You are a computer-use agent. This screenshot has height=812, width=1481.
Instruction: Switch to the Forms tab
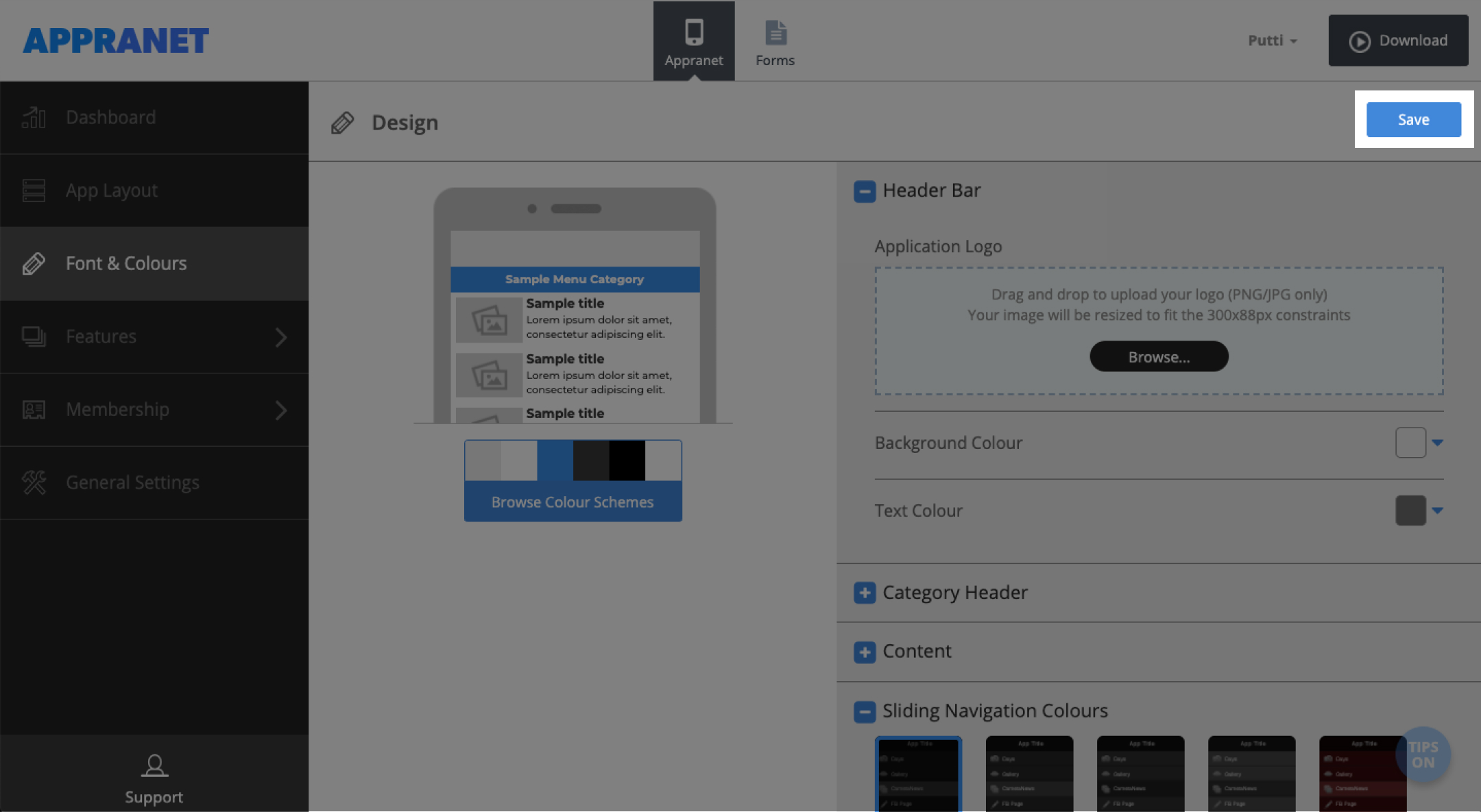pyautogui.click(x=775, y=41)
